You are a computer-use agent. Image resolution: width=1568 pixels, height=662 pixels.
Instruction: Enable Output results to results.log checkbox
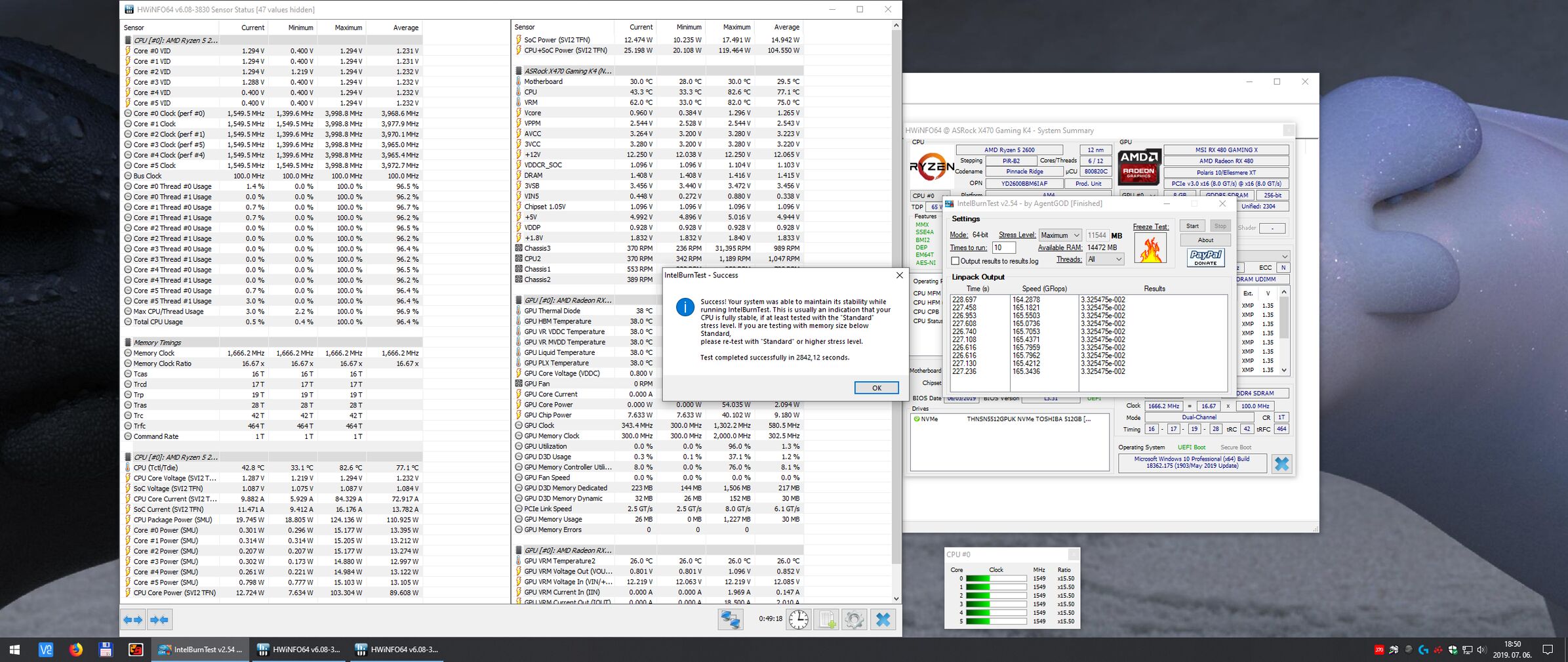955,261
